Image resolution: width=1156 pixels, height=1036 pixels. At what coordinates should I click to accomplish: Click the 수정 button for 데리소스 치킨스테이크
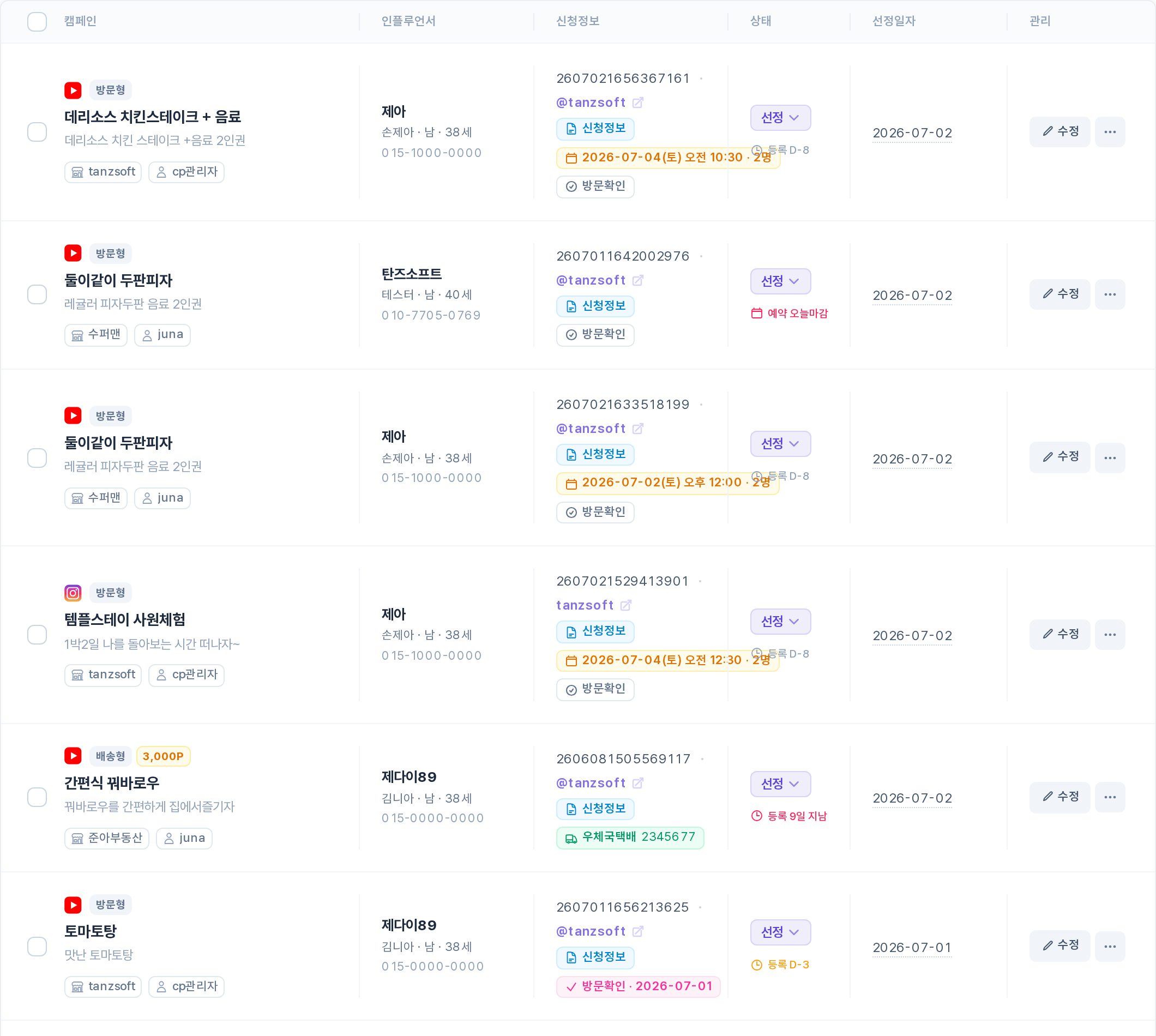click(1060, 132)
